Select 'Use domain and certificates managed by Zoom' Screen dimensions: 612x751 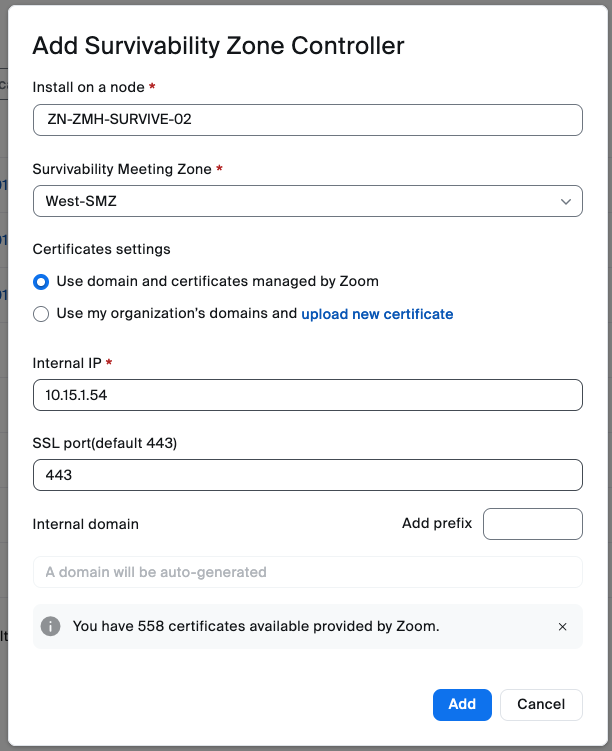click(41, 282)
